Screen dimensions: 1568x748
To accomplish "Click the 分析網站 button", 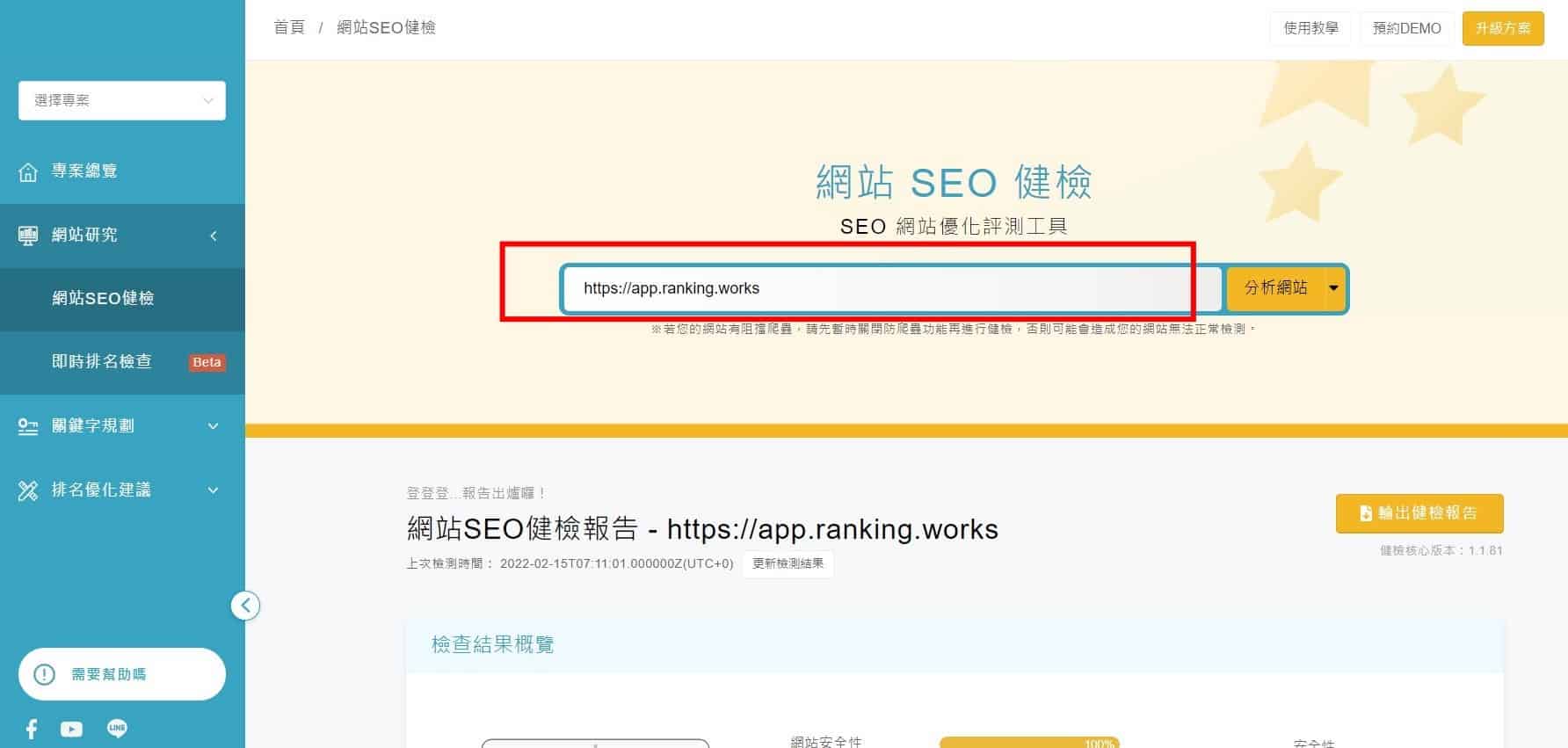I will click(x=1275, y=288).
